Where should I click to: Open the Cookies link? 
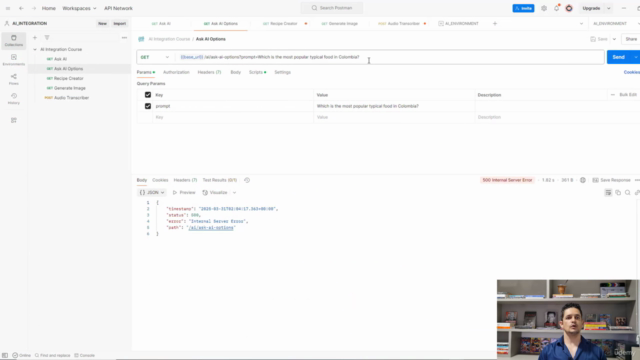pos(631,72)
